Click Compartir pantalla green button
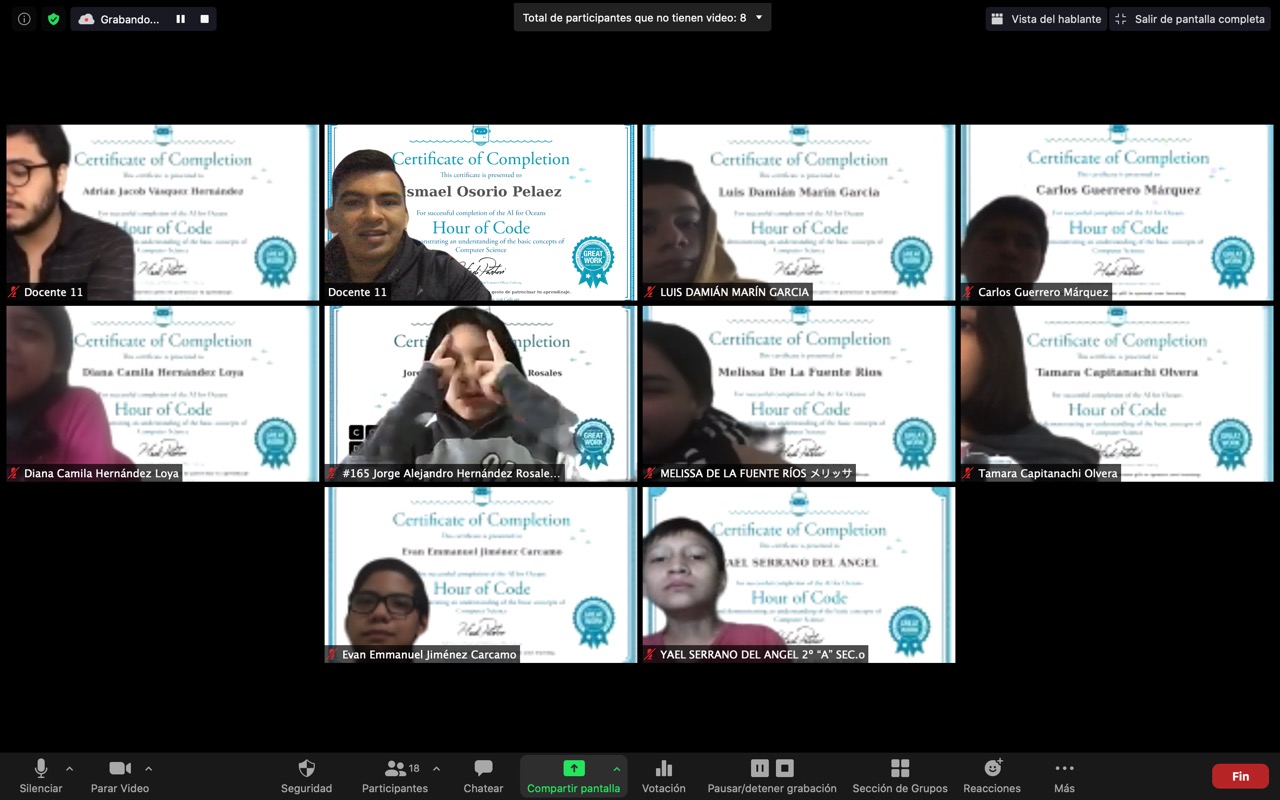The height and width of the screenshot is (800, 1280). click(574, 776)
